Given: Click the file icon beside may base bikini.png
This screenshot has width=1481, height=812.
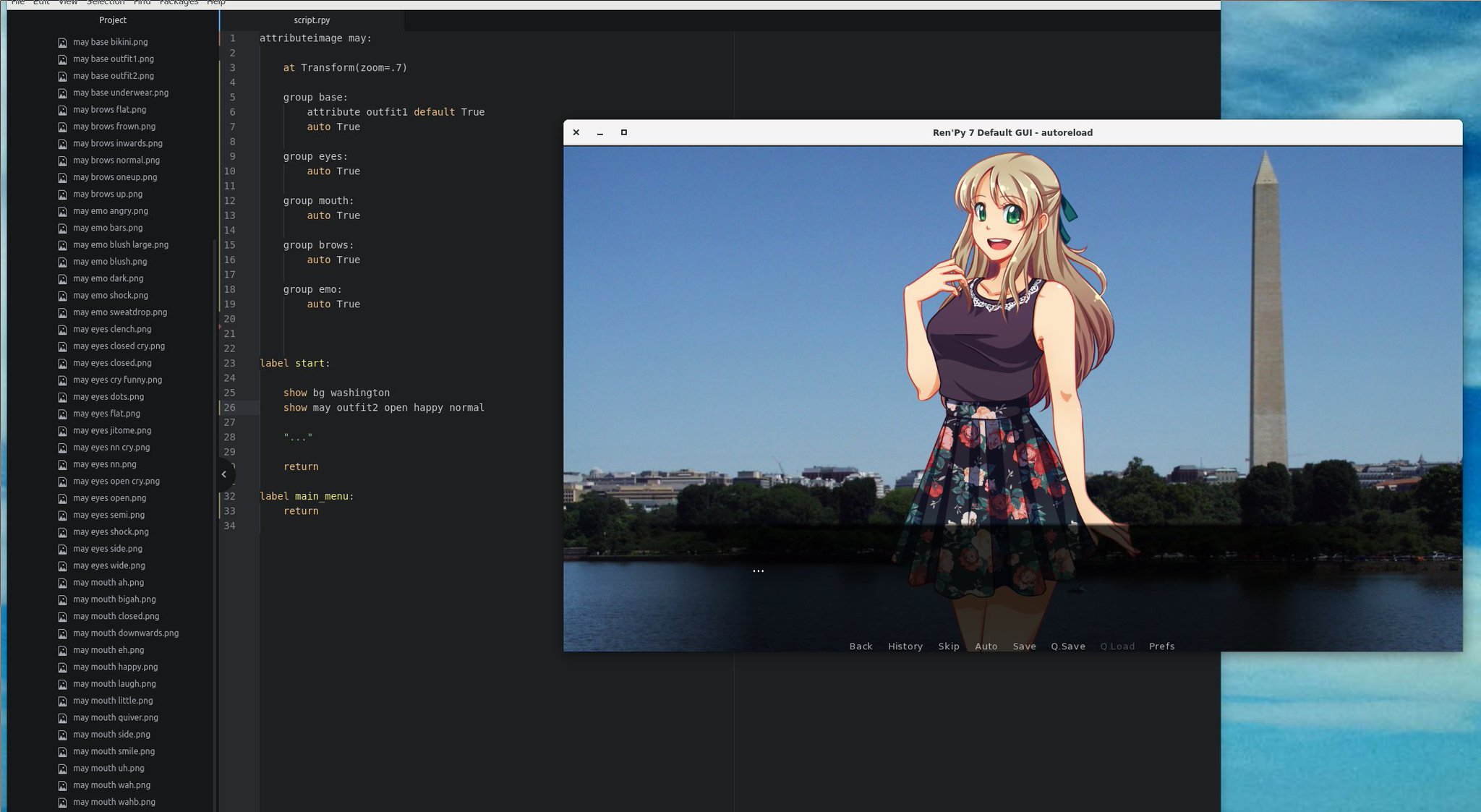Looking at the screenshot, I should click(63, 43).
